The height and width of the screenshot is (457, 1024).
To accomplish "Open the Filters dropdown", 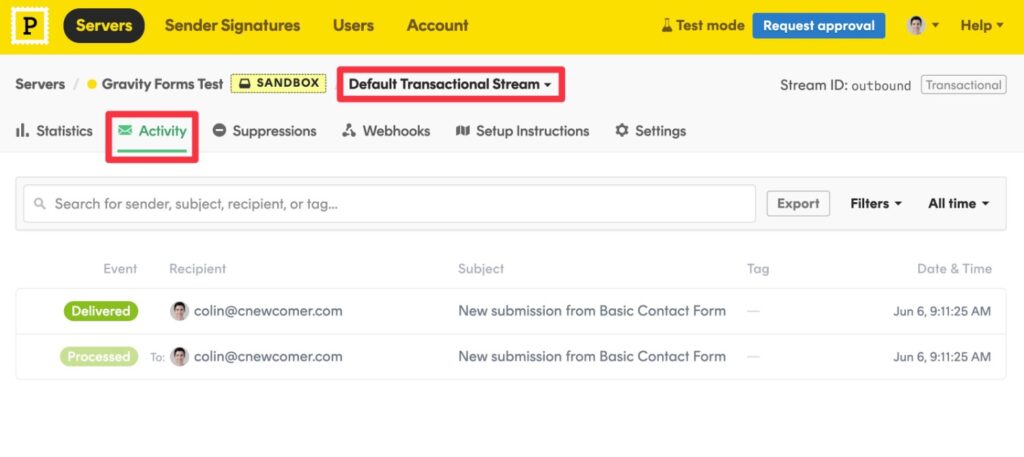I will (876, 204).
